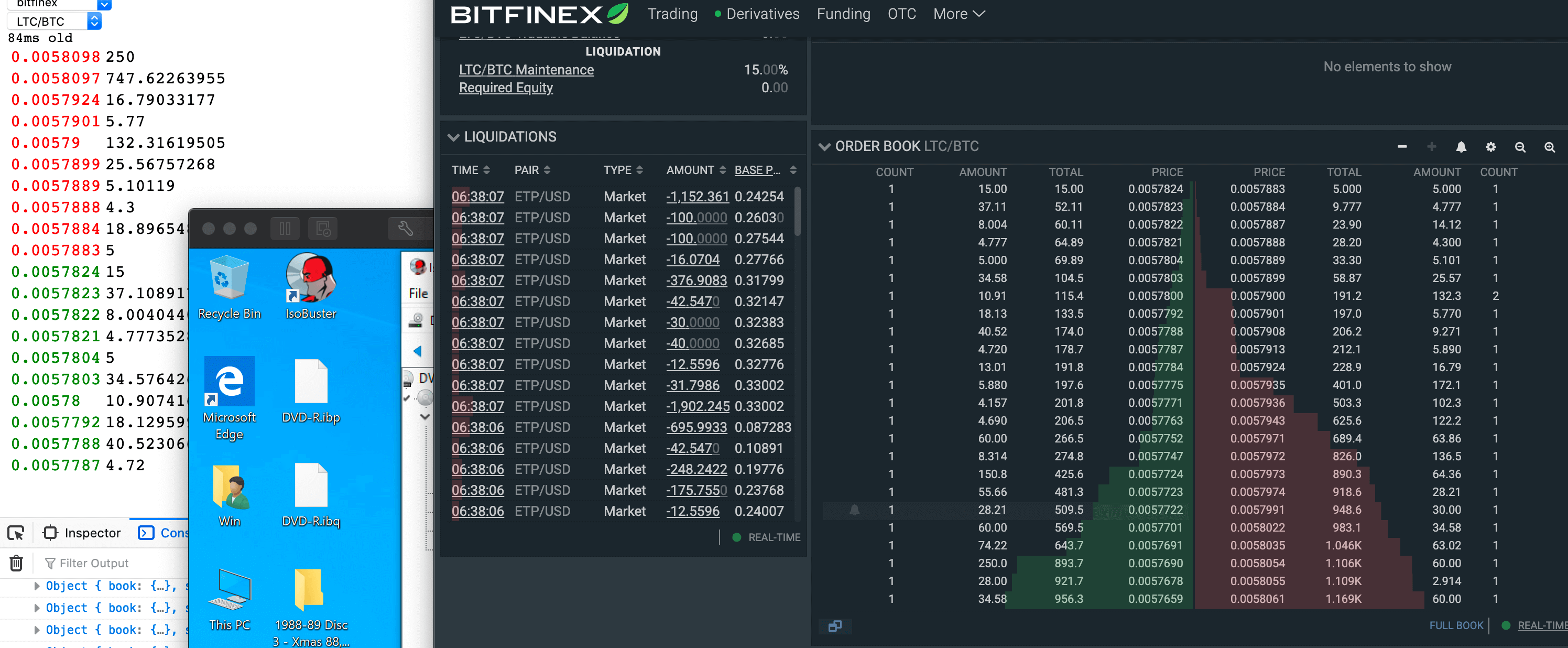
Task: Click Required Equity link
Action: coord(506,88)
